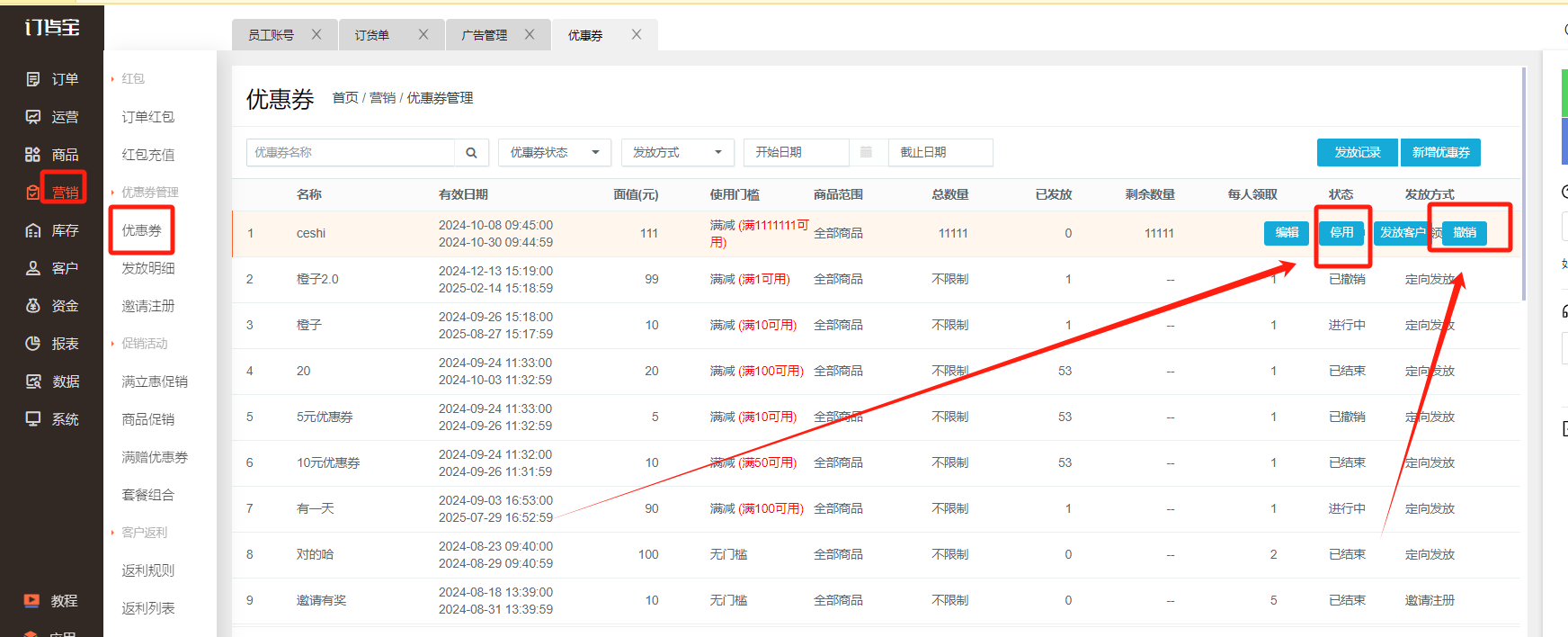This screenshot has height=637, width=1568.
Task: Click the coupon name search magnifier icon
Action: pyautogui.click(x=471, y=153)
